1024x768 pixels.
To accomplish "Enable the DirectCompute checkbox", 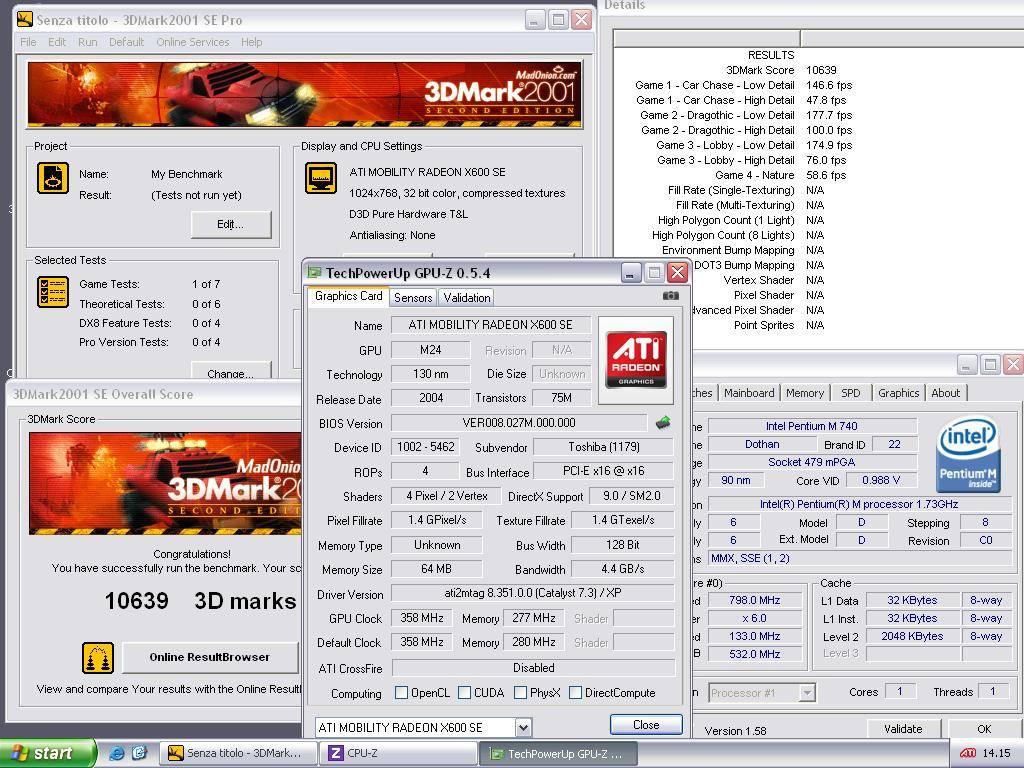I will [x=575, y=692].
